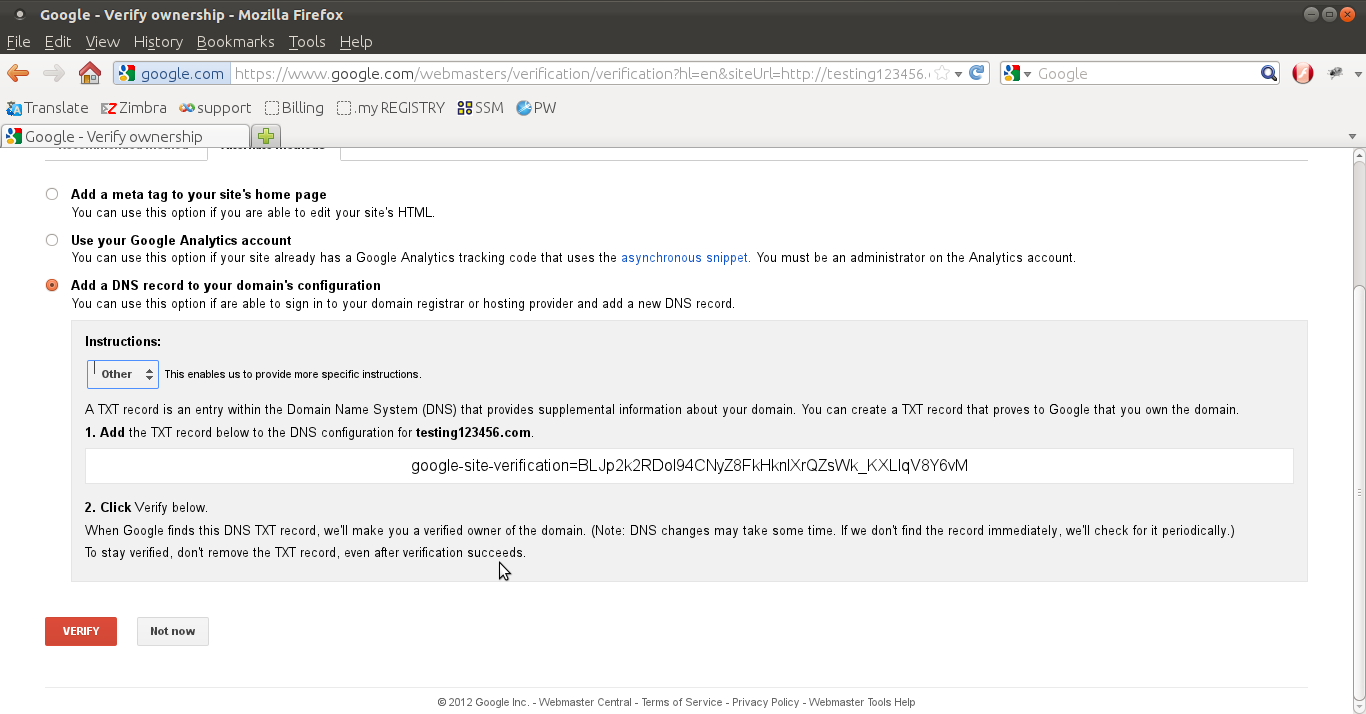Screen dimensions: 1366x714
Task: Open the Translate bookmark
Action: (47, 108)
